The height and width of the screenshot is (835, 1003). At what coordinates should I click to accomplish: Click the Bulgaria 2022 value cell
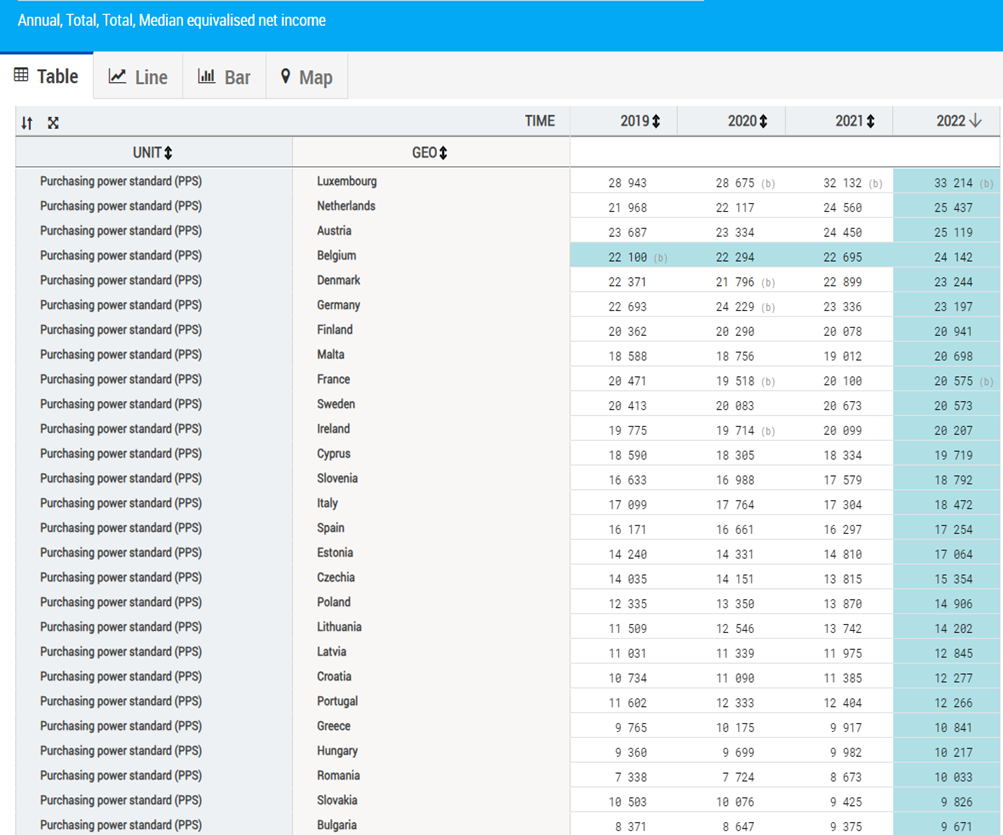(x=954, y=826)
